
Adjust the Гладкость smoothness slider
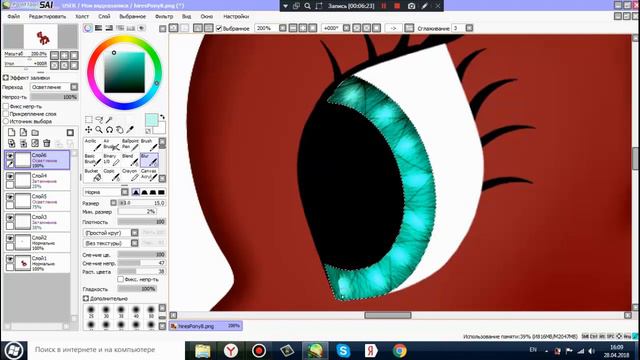point(137,289)
